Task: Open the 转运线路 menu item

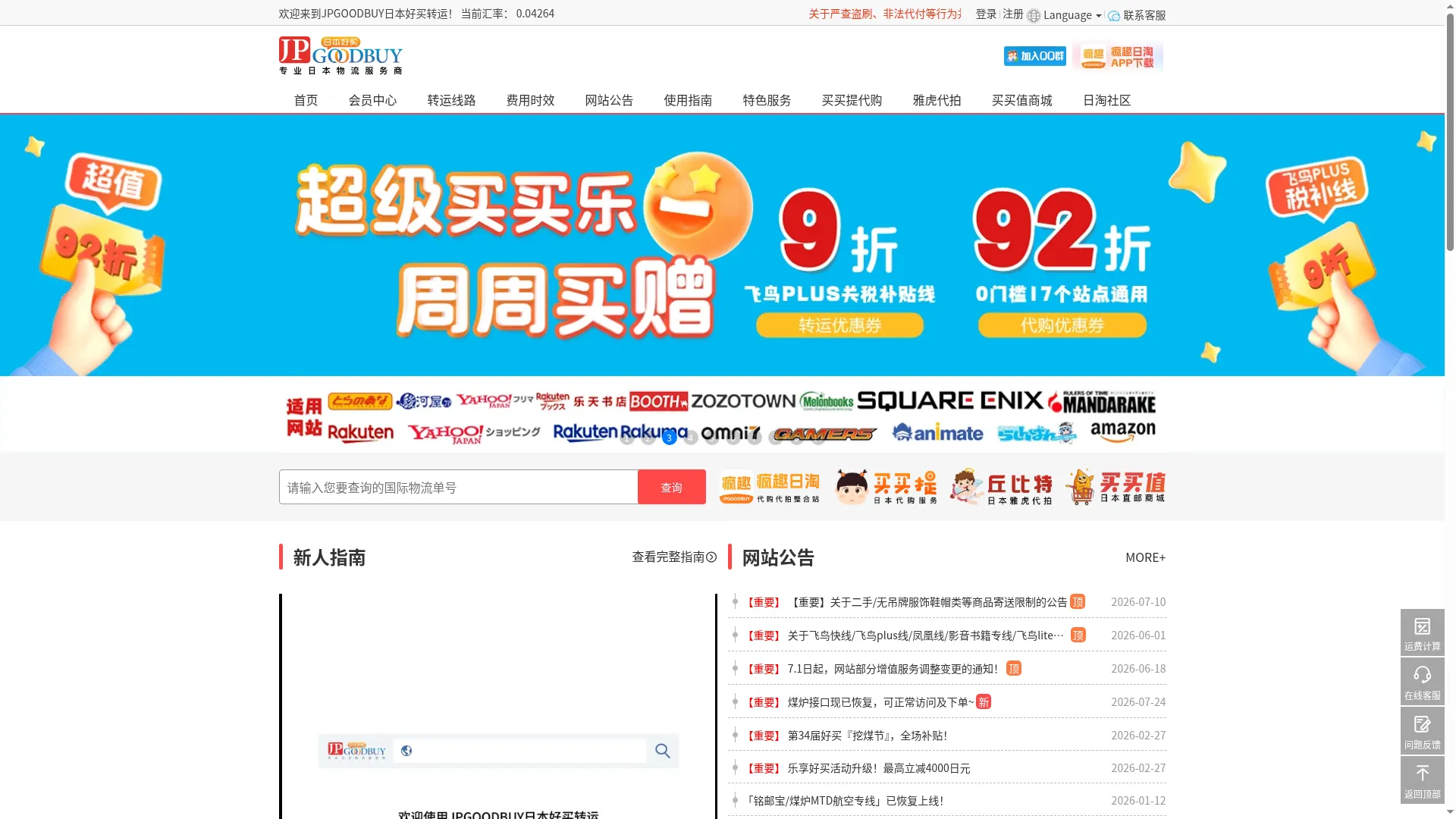Action: (x=451, y=100)
